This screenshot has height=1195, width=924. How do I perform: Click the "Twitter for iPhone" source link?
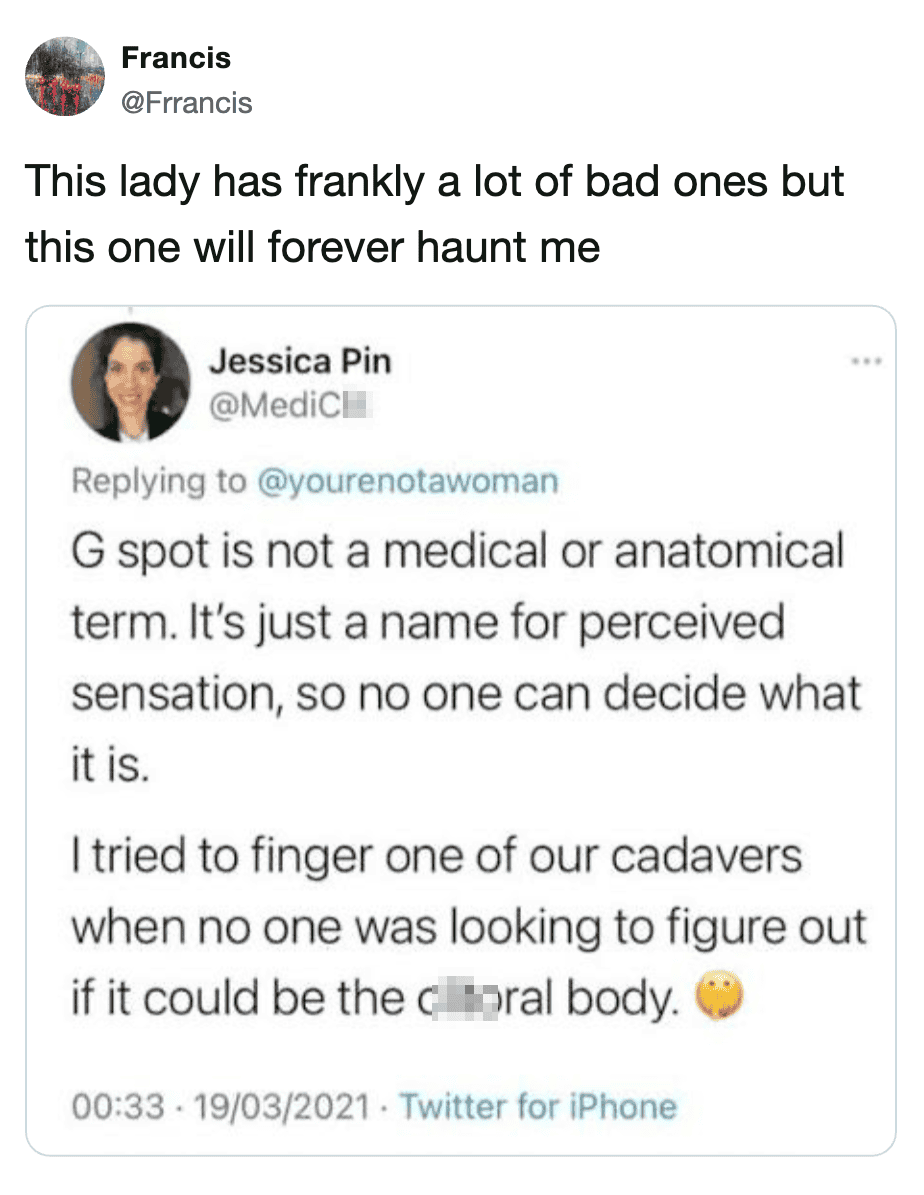537,1107
